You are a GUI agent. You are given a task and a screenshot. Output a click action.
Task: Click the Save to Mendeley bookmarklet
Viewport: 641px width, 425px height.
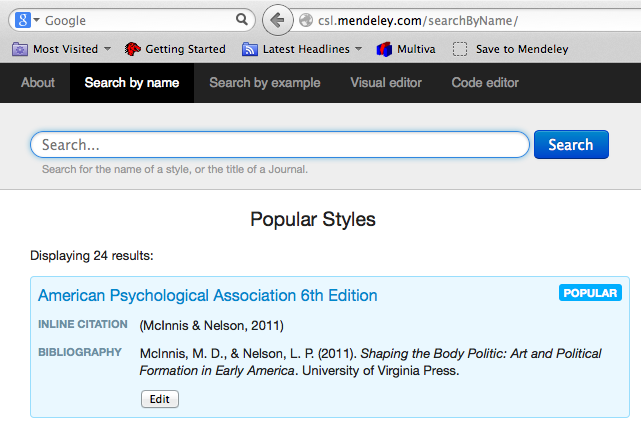[x=509, y=49]
